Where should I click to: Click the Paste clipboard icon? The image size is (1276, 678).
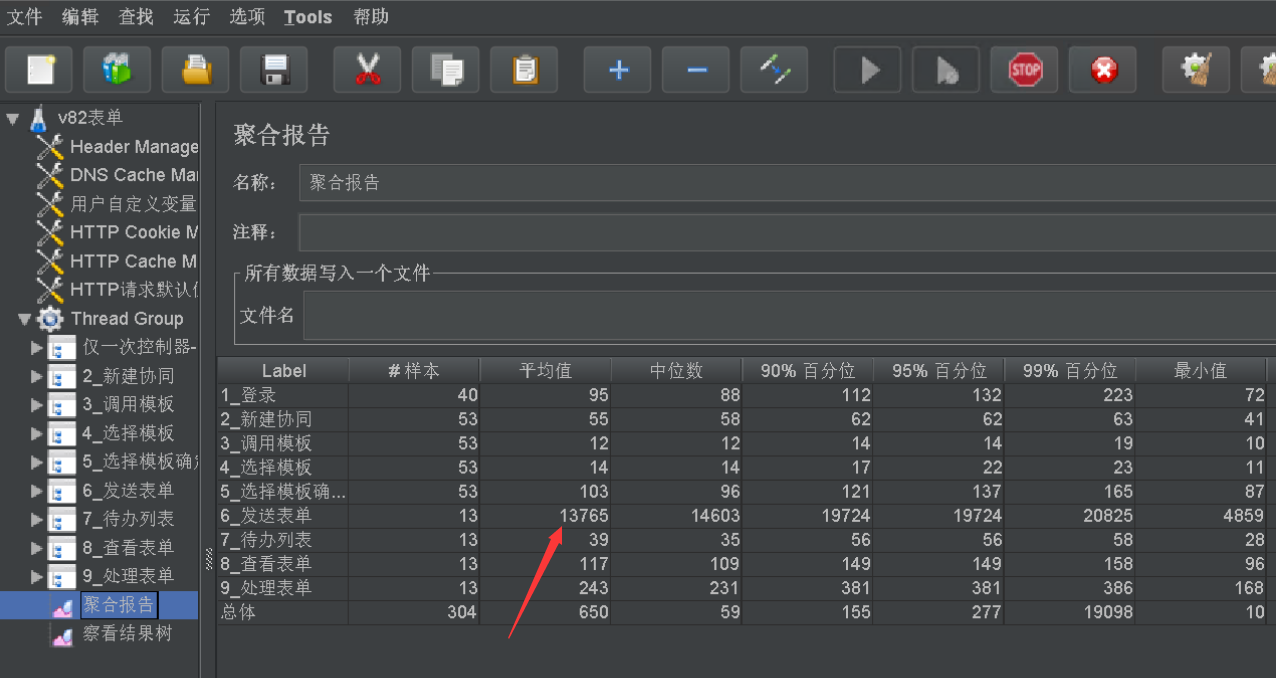coord(524,70)
